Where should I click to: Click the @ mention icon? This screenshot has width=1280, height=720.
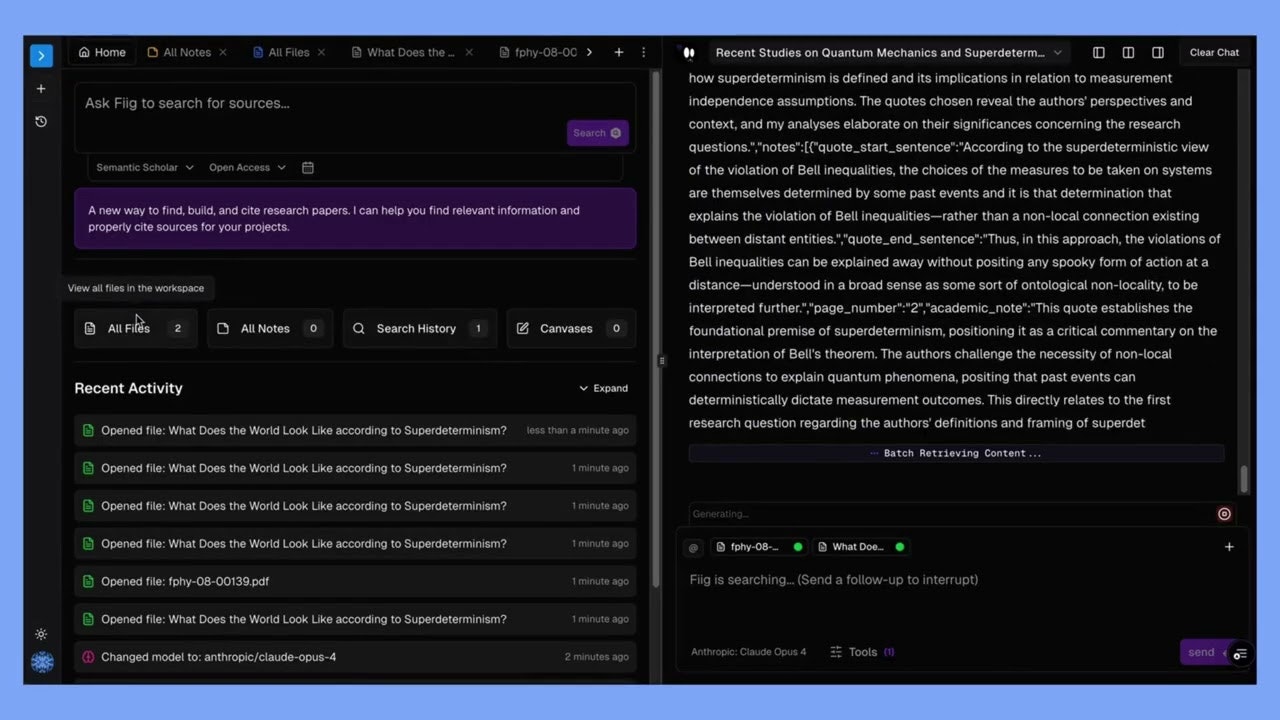693,547
